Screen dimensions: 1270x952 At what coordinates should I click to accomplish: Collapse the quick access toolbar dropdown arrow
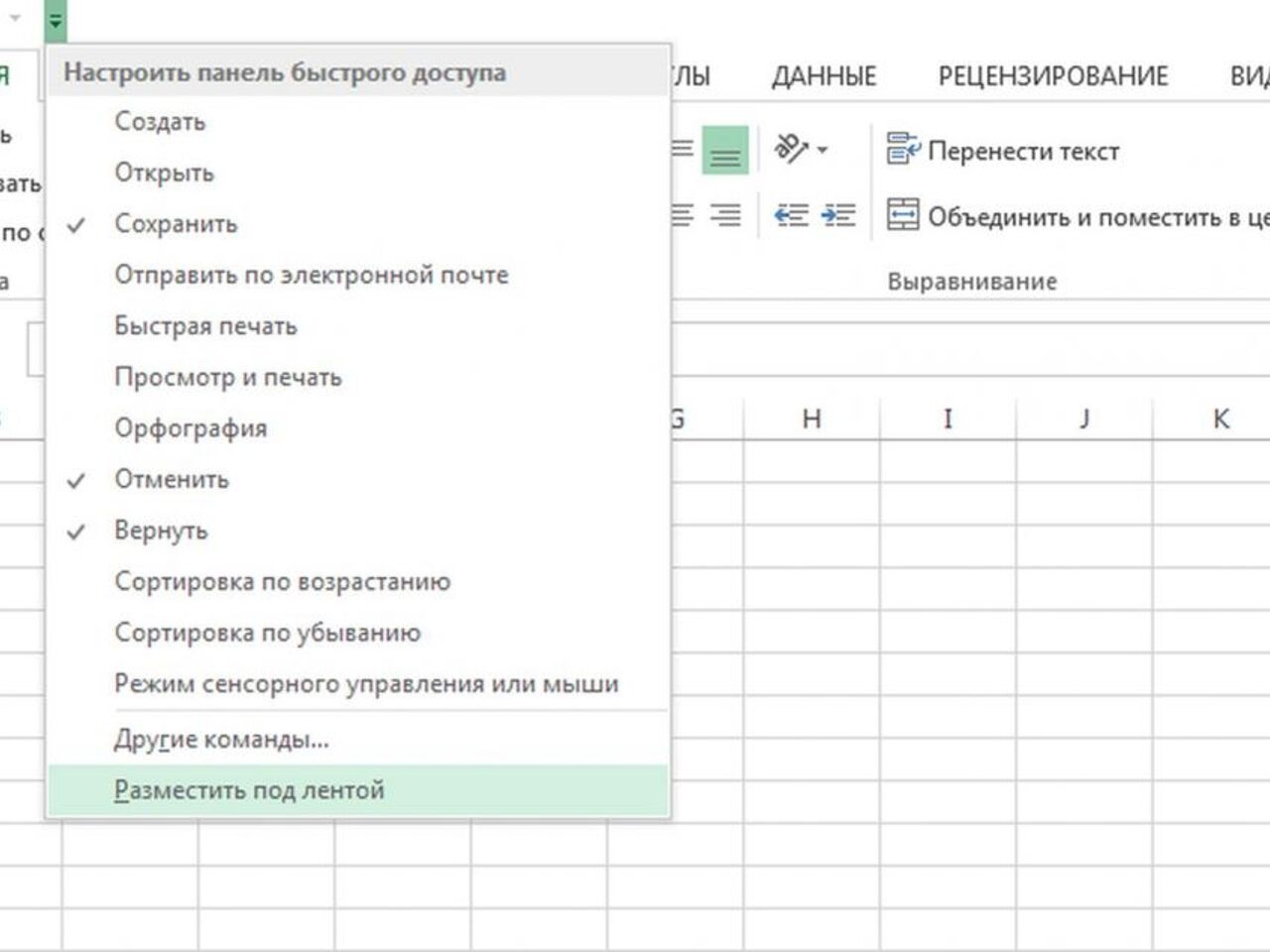click(x=56, y=20)
